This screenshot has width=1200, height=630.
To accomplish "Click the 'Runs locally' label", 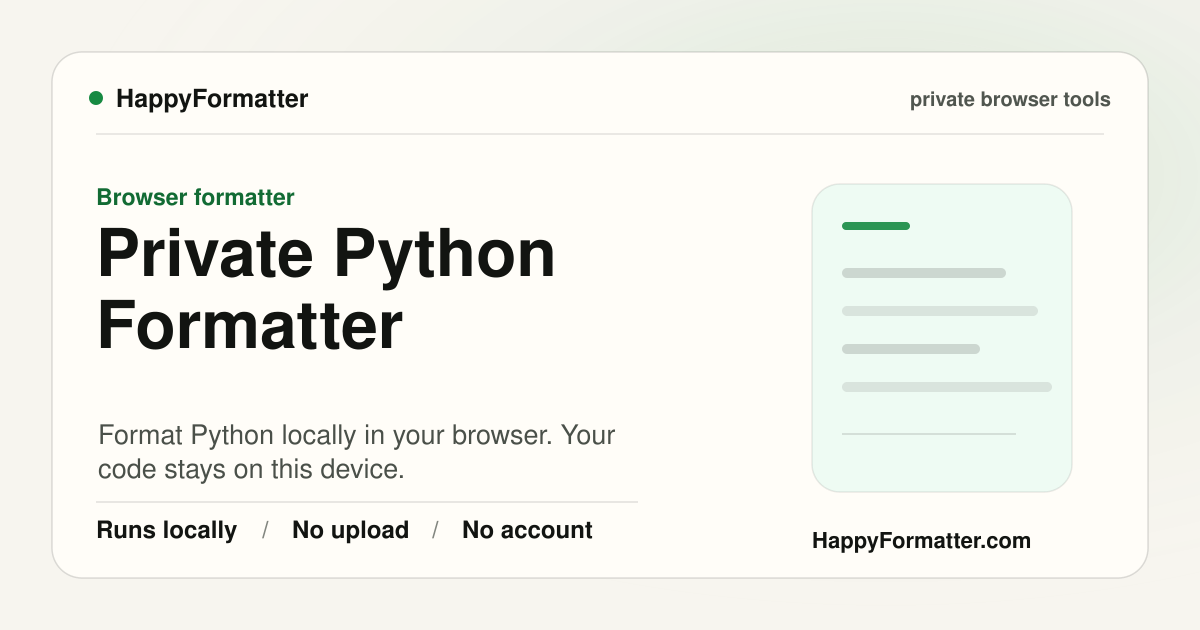I will 167,530.
